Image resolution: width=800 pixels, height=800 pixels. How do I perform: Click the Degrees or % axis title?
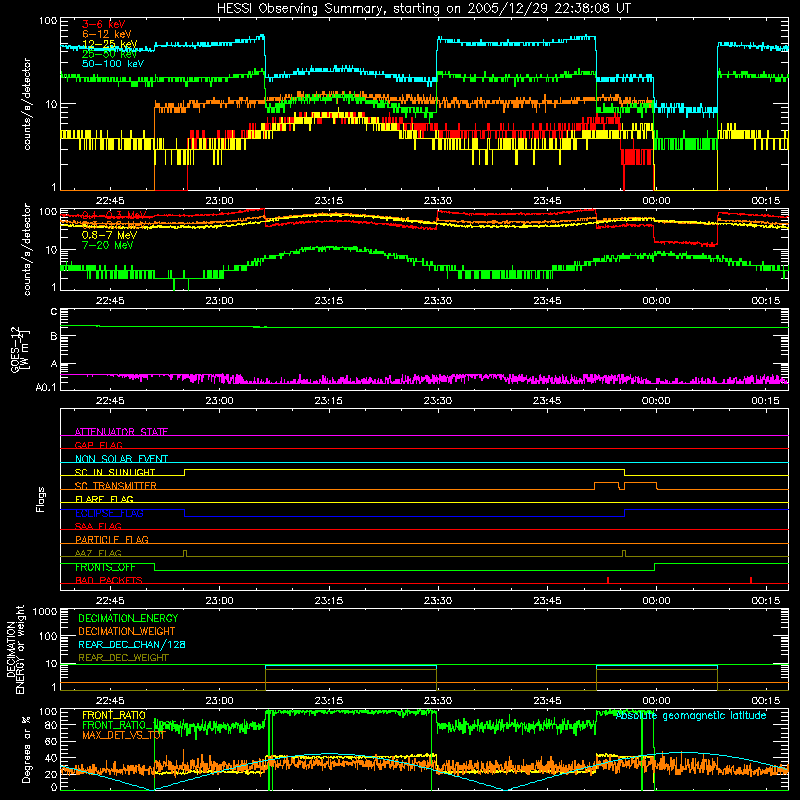click(26, 750)
